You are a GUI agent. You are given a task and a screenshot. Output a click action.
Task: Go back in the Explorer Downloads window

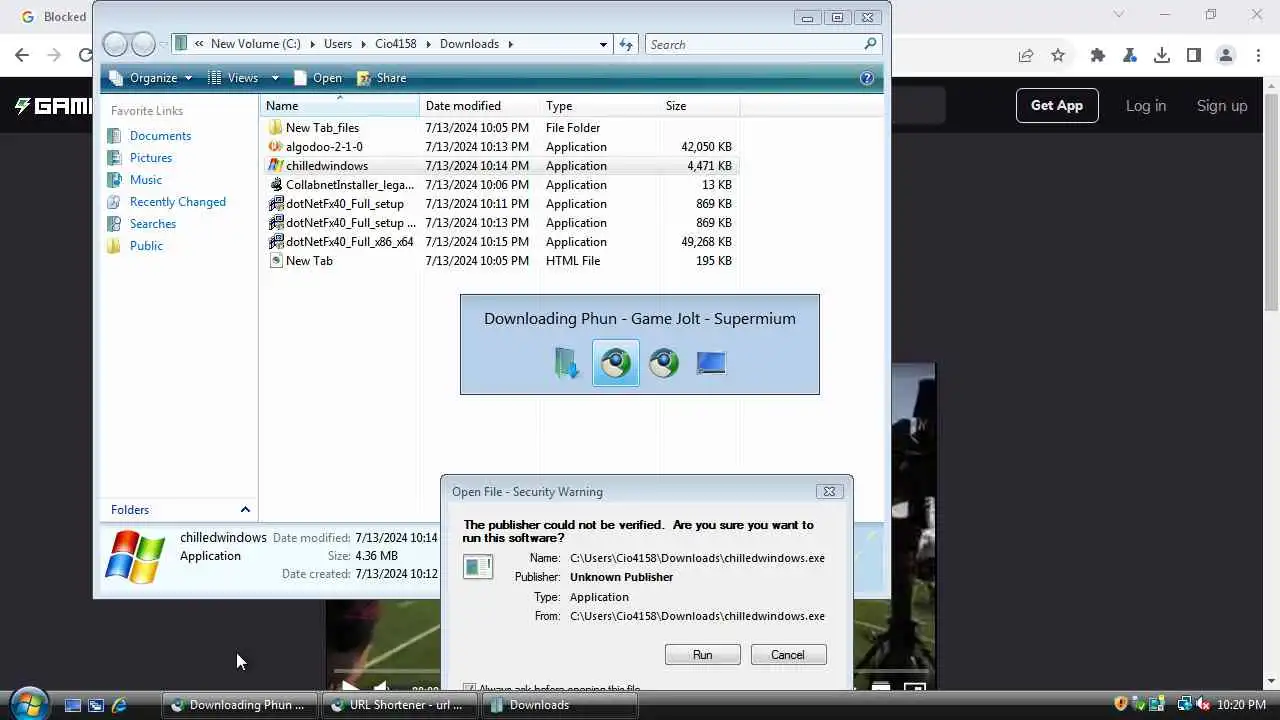click(116, 44)
